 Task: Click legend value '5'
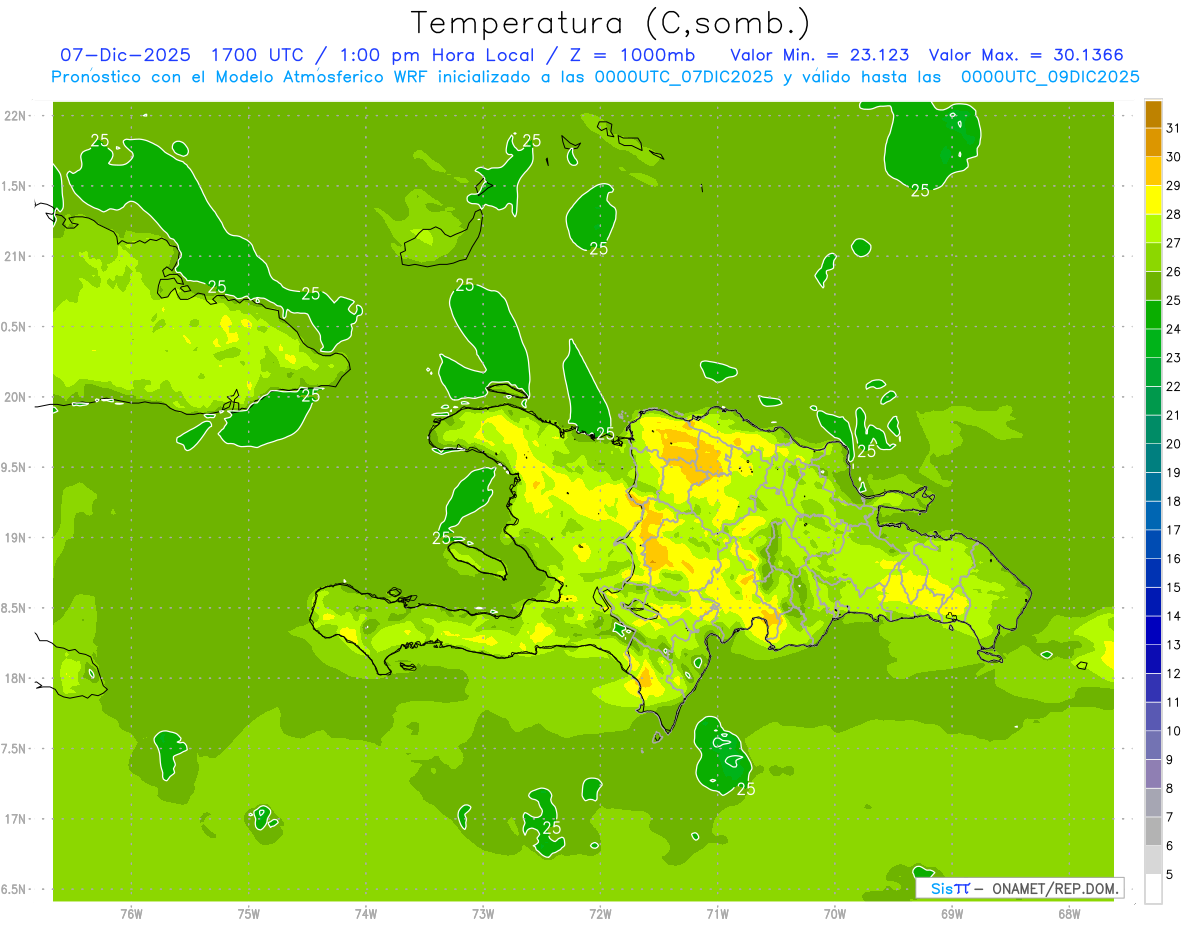point(1170,875)
